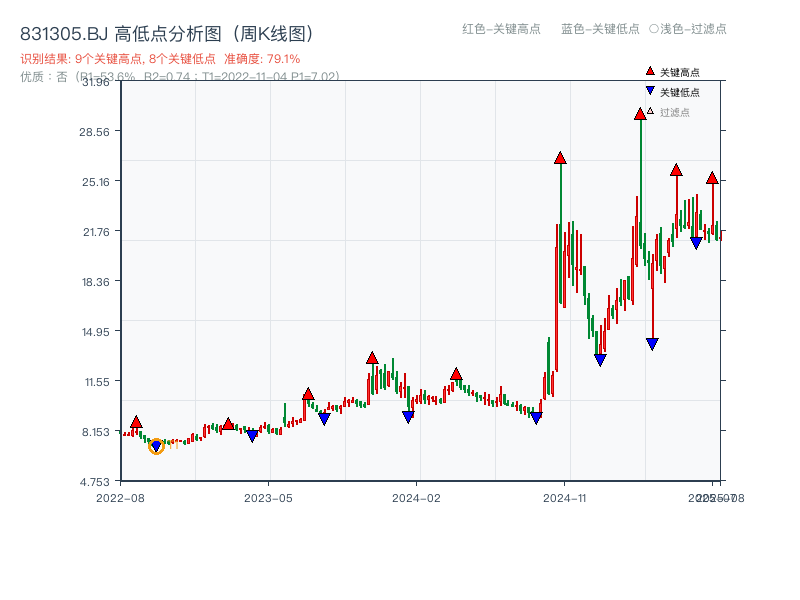Click the 过滤点 triangle icon in the legend
Viewport: 800px width, 600px height.
point(650,112)
